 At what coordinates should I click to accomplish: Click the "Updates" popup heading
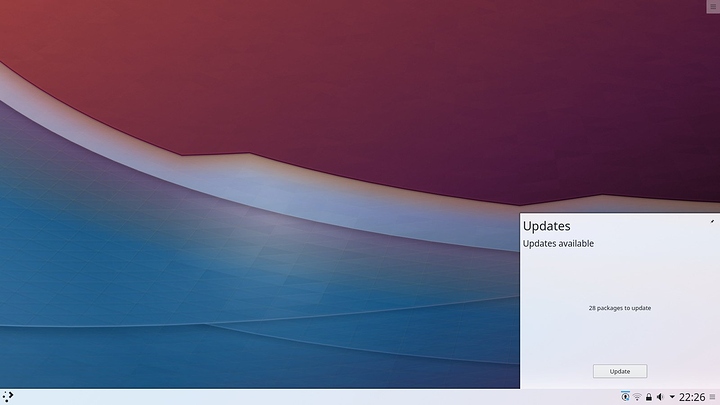click(547, 226)
